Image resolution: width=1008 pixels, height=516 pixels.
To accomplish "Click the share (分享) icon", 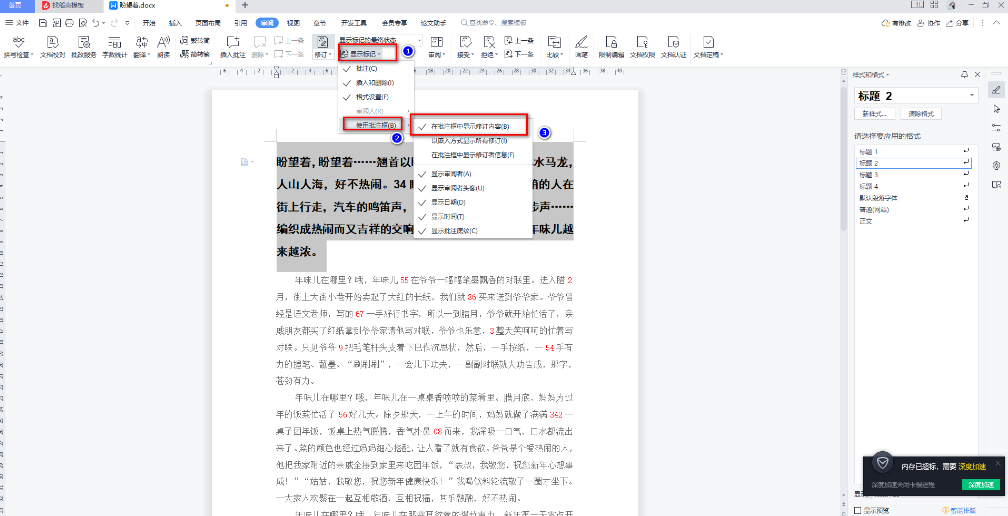I will click(957, 22).
